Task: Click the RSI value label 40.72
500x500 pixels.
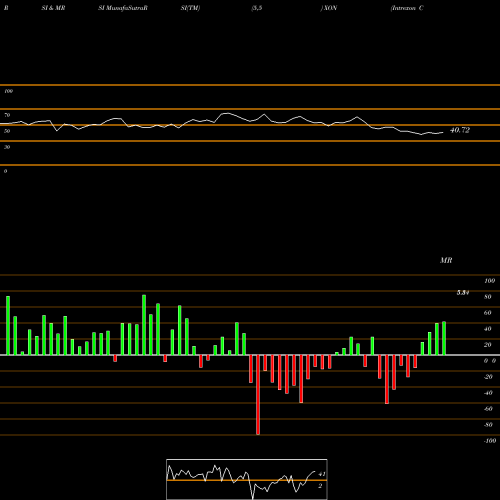Action: (460, 130)
